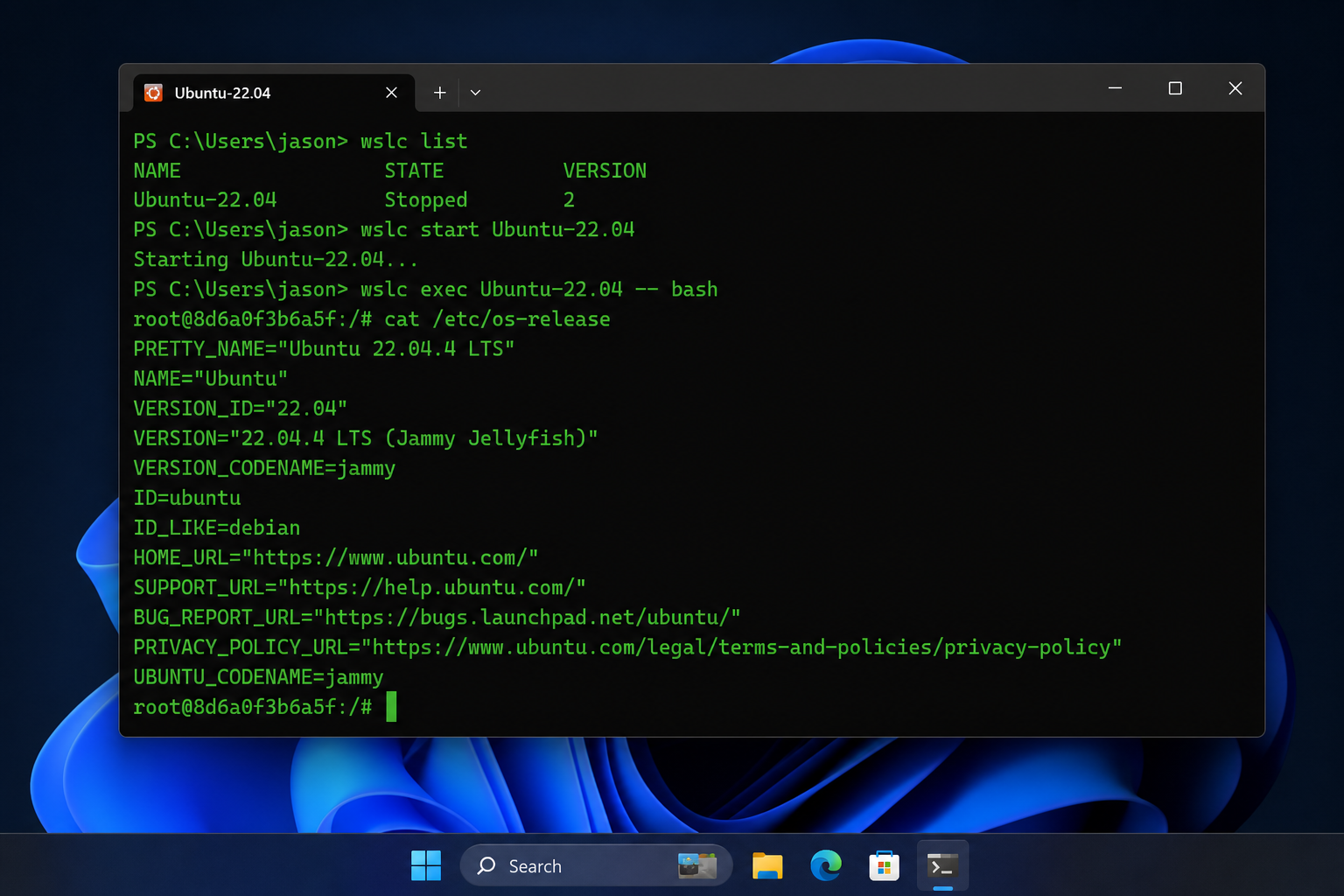Open a new terminal tab with plus button

tap(440, 93)
